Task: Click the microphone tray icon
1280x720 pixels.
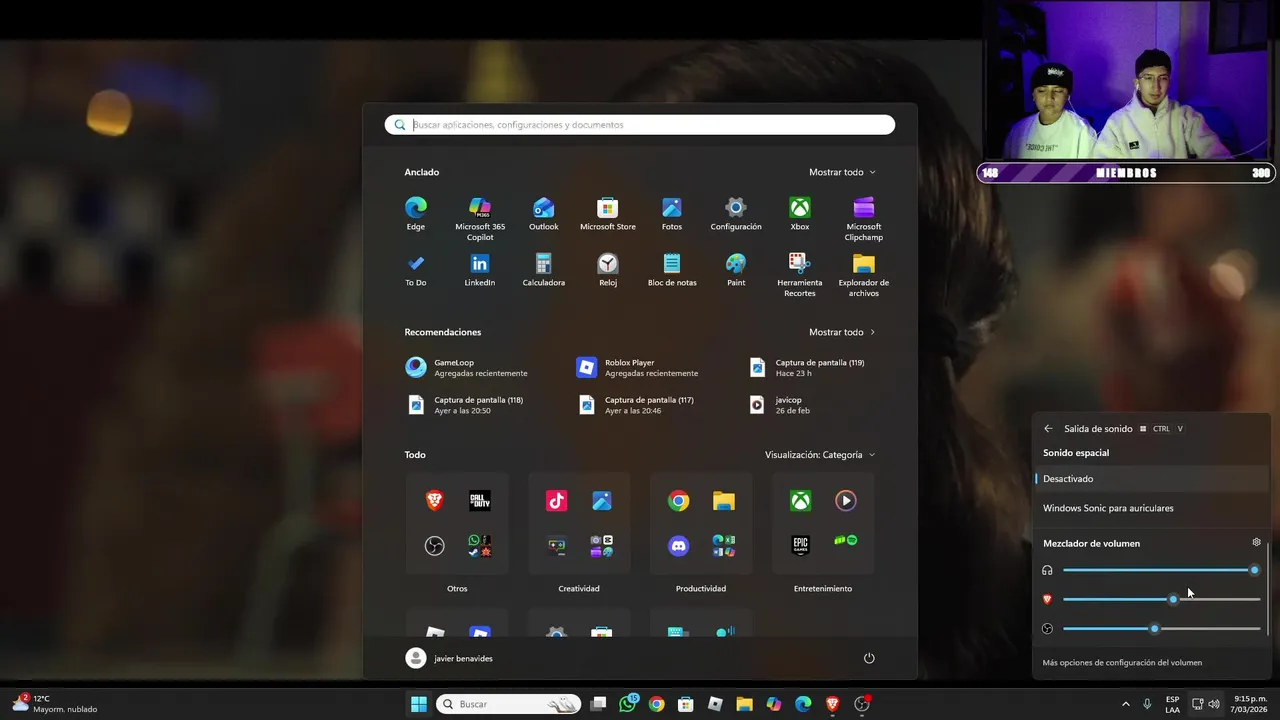Action: (x=1147, y=704)
